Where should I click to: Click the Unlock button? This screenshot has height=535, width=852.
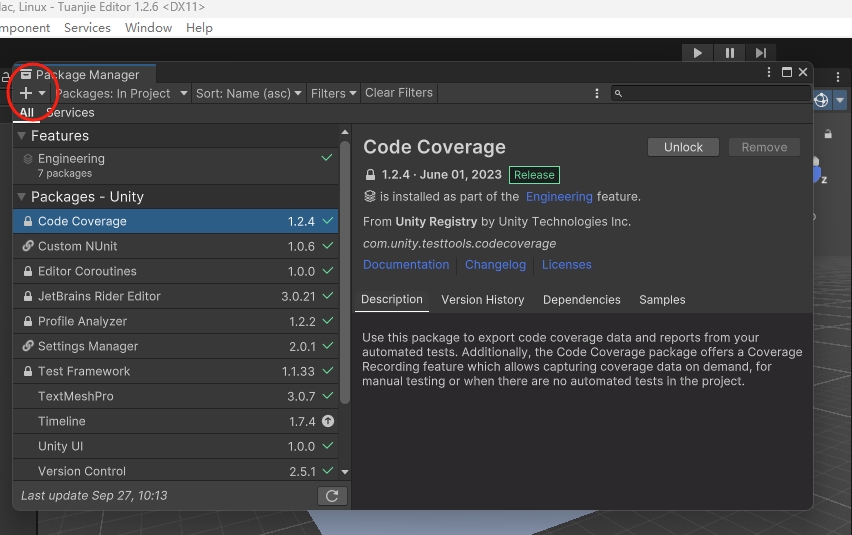point(683,147)
